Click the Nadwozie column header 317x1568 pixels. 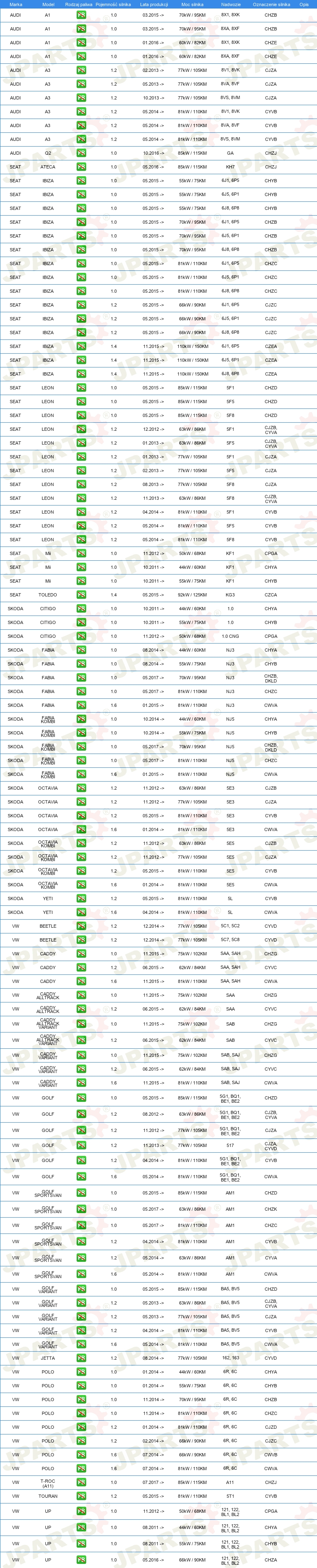pyautogui.click(x=231, y=4)
